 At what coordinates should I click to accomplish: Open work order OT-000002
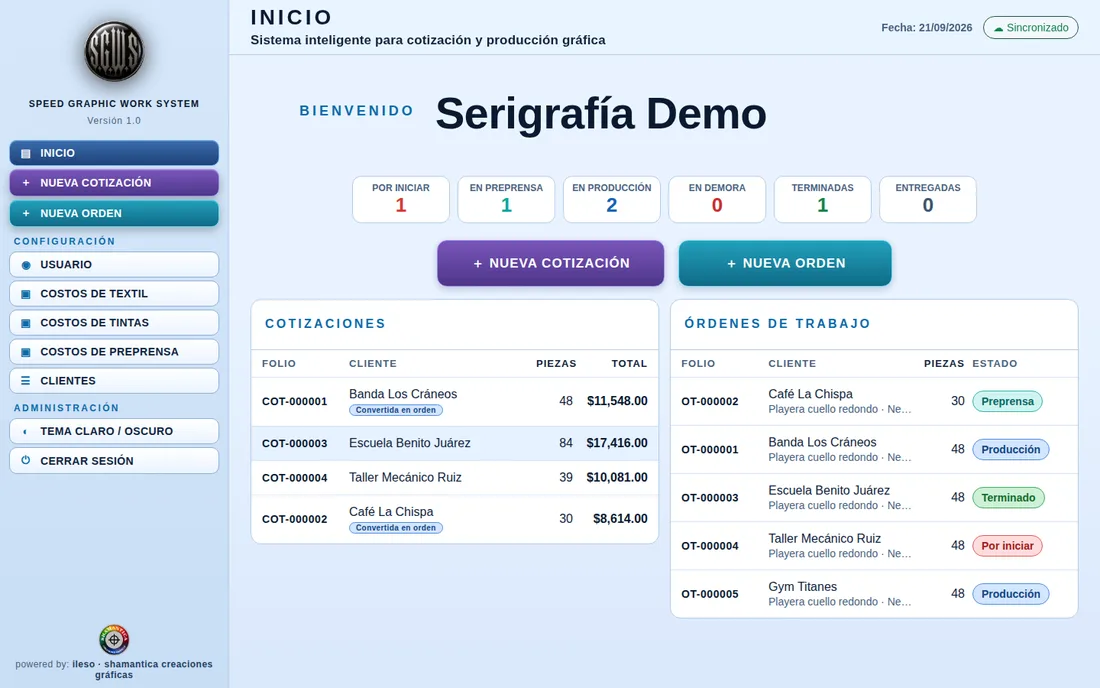874,401
